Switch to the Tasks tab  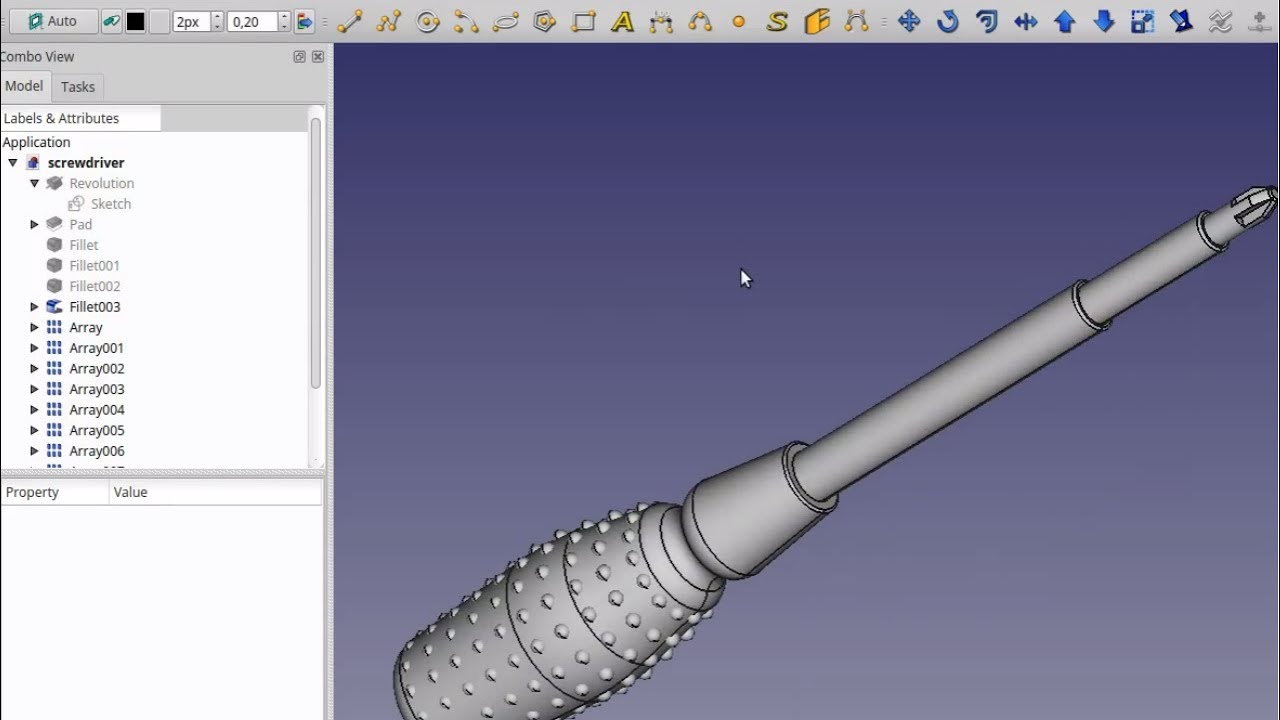click(78, 87)
